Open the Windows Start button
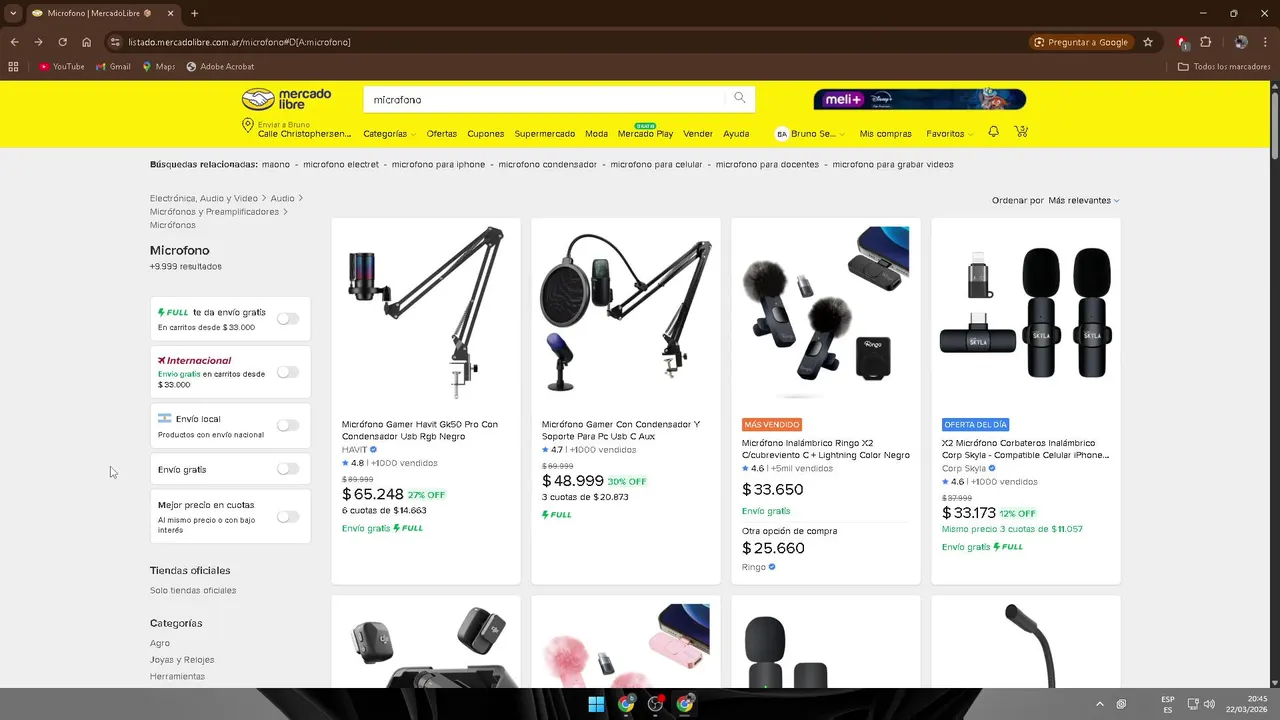This screenshot has height=720, width=1280. 596,704
